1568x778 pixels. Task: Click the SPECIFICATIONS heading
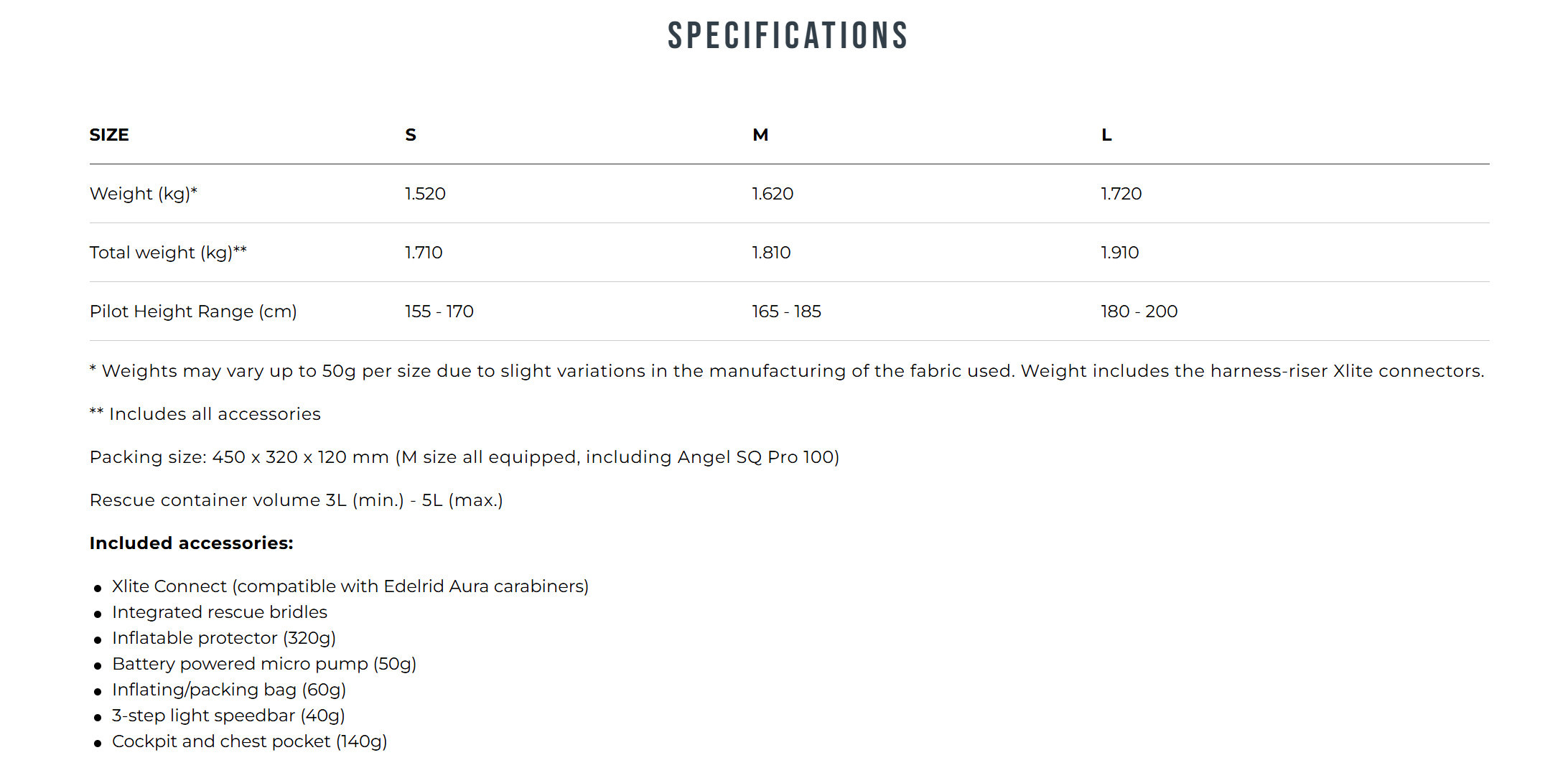point(788,36)
